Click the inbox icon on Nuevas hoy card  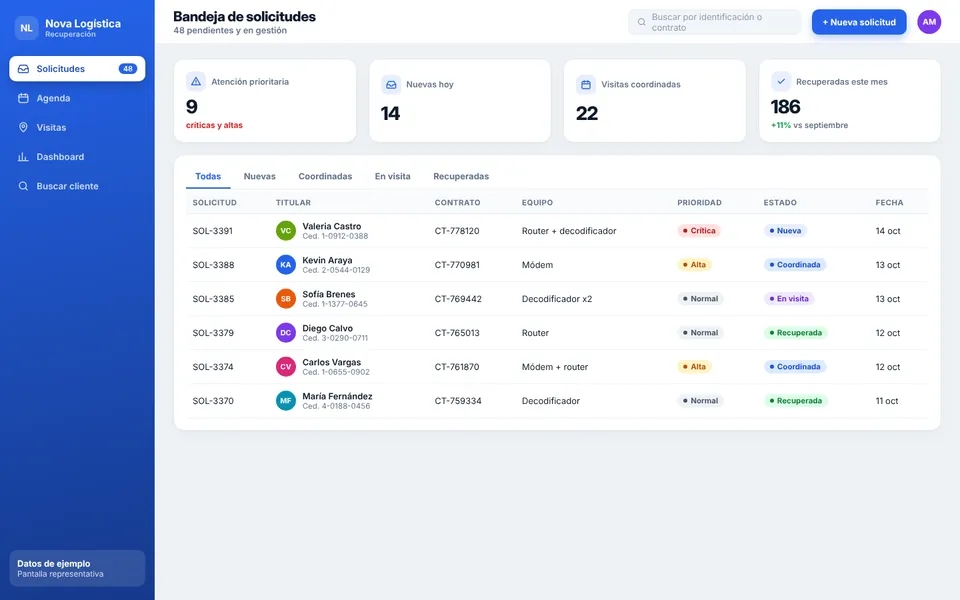[391, 84]
